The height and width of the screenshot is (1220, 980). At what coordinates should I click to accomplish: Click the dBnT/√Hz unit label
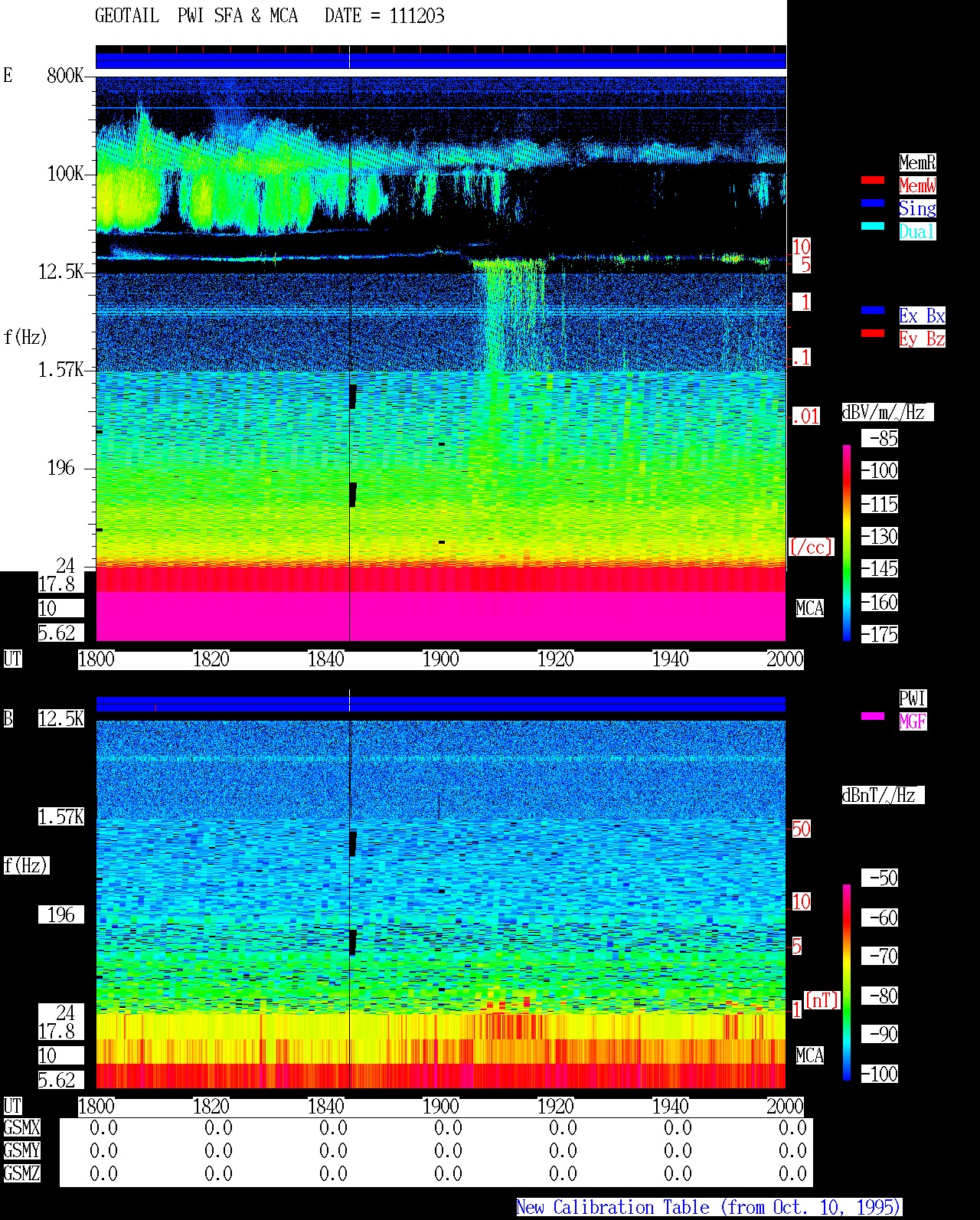[x=883, y=795]
